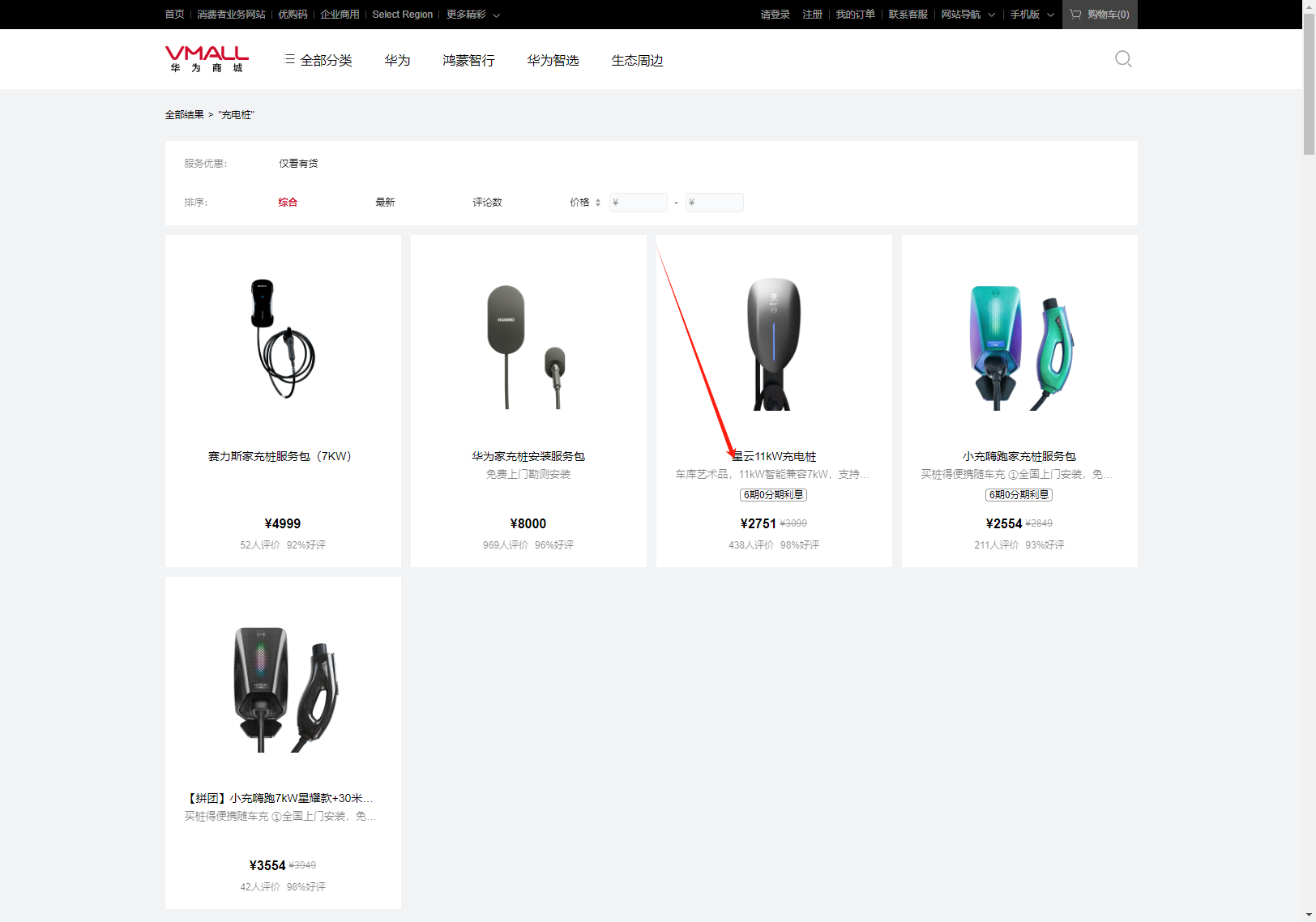Image resolution: width=1316 pixels, height=922 pixels.
Task: Click 52人评价 reviews text
Action: (x=259, y=545)
